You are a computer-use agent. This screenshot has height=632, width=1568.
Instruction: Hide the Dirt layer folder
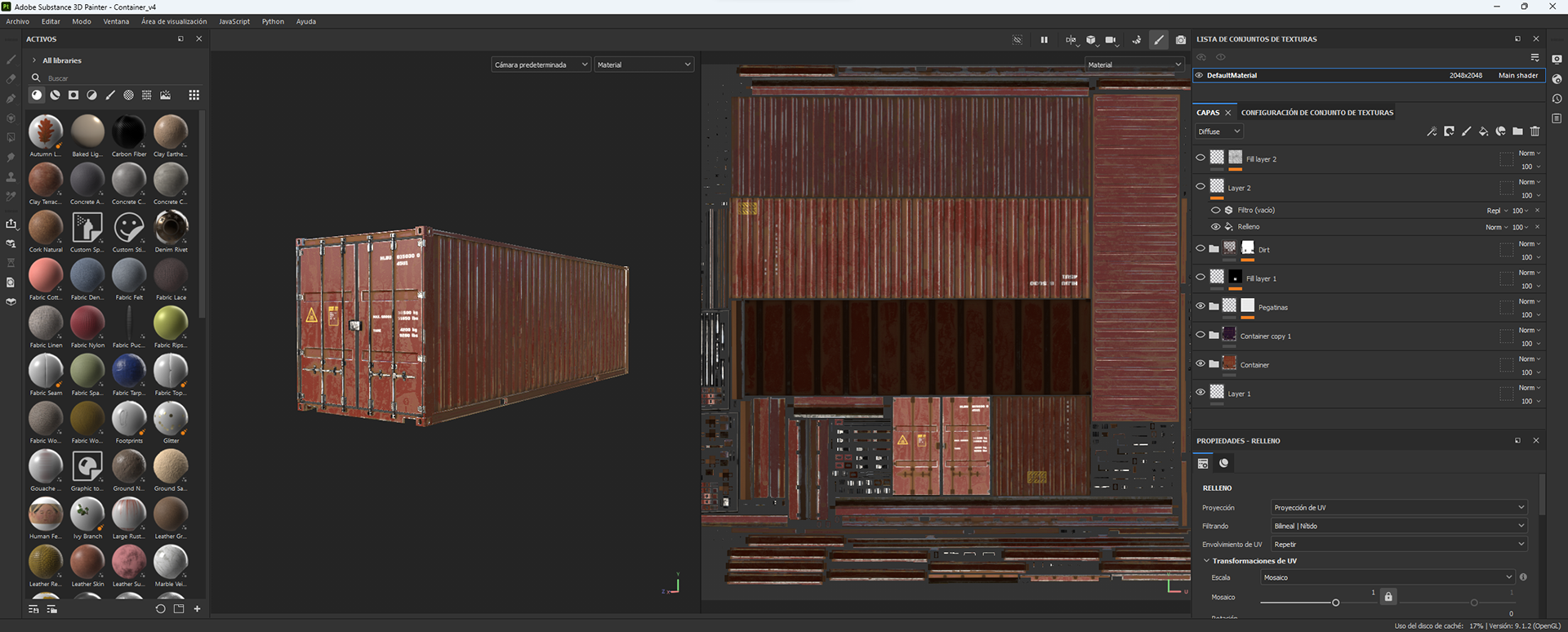tap(1200, 249)
